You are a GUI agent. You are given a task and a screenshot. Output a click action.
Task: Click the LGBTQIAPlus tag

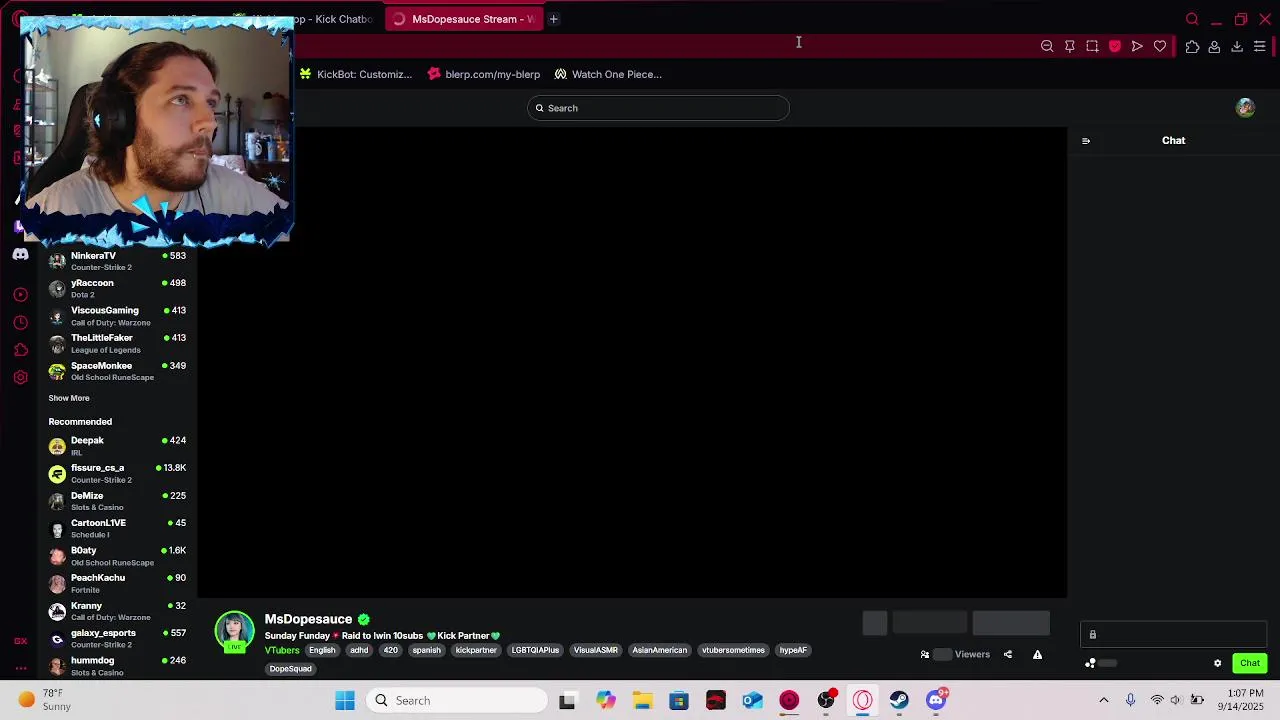535,651
